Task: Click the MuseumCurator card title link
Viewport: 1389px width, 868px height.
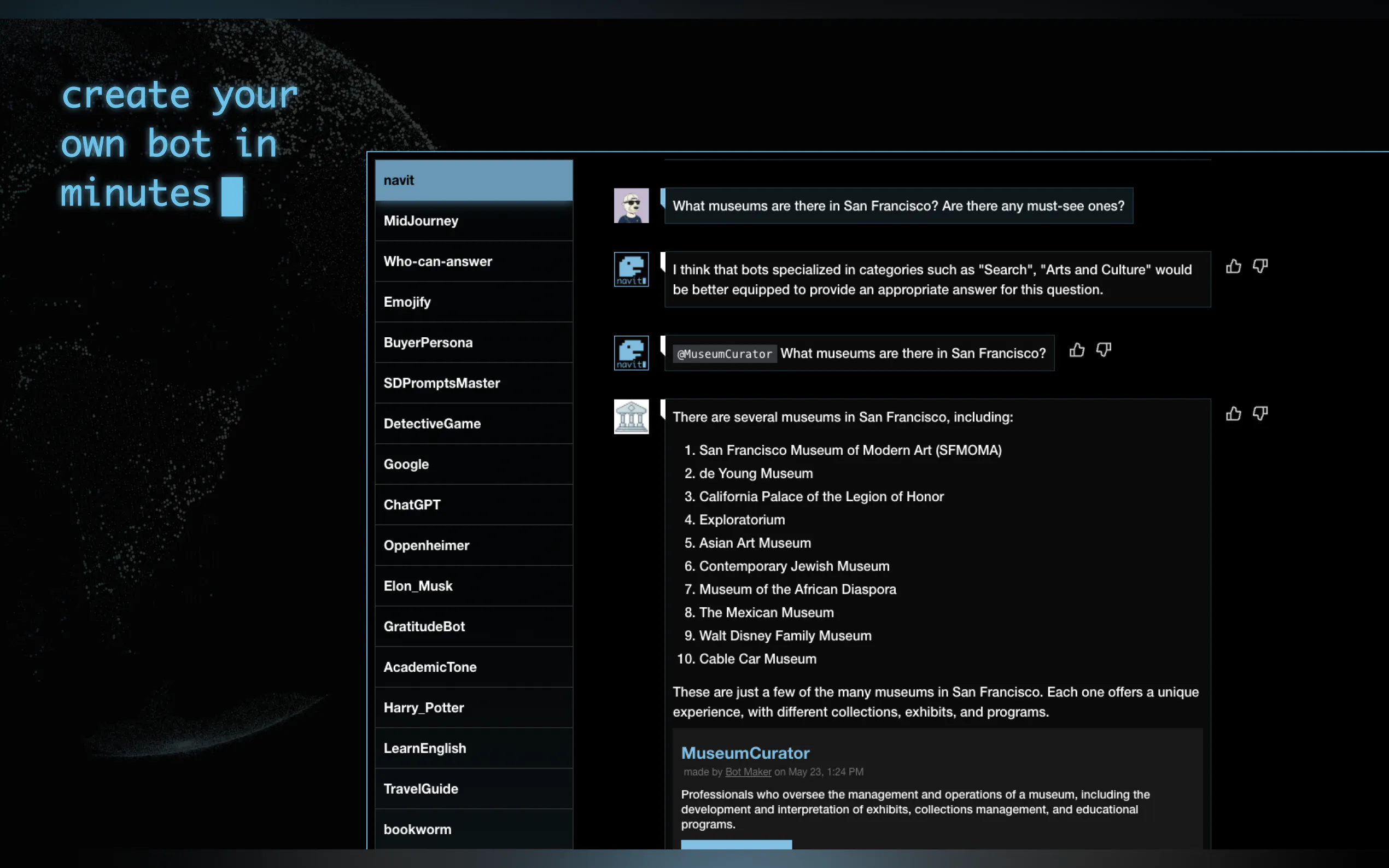Action: click(745, 753)
